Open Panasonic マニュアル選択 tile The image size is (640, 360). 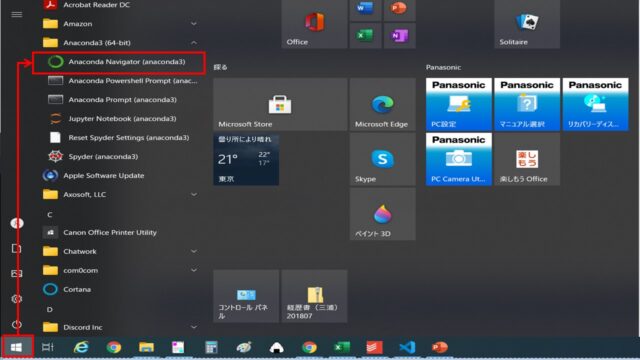point(527,104)
